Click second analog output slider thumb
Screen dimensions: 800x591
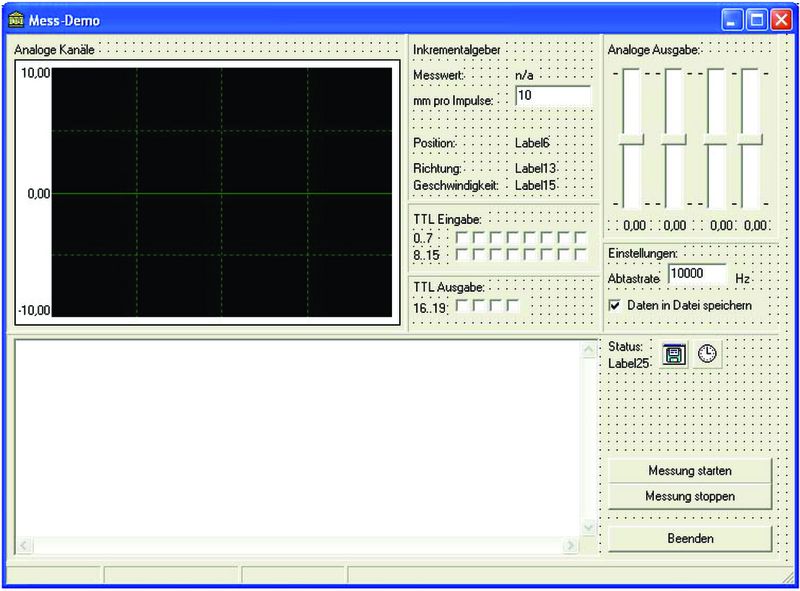pyautogui.click(x=673, y=139)
